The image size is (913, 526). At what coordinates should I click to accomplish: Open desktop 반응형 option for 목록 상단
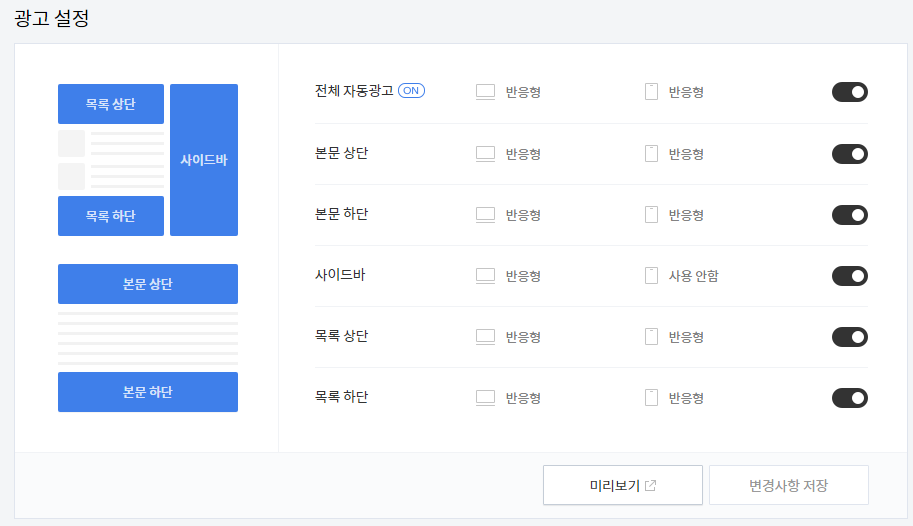point(523,337)
